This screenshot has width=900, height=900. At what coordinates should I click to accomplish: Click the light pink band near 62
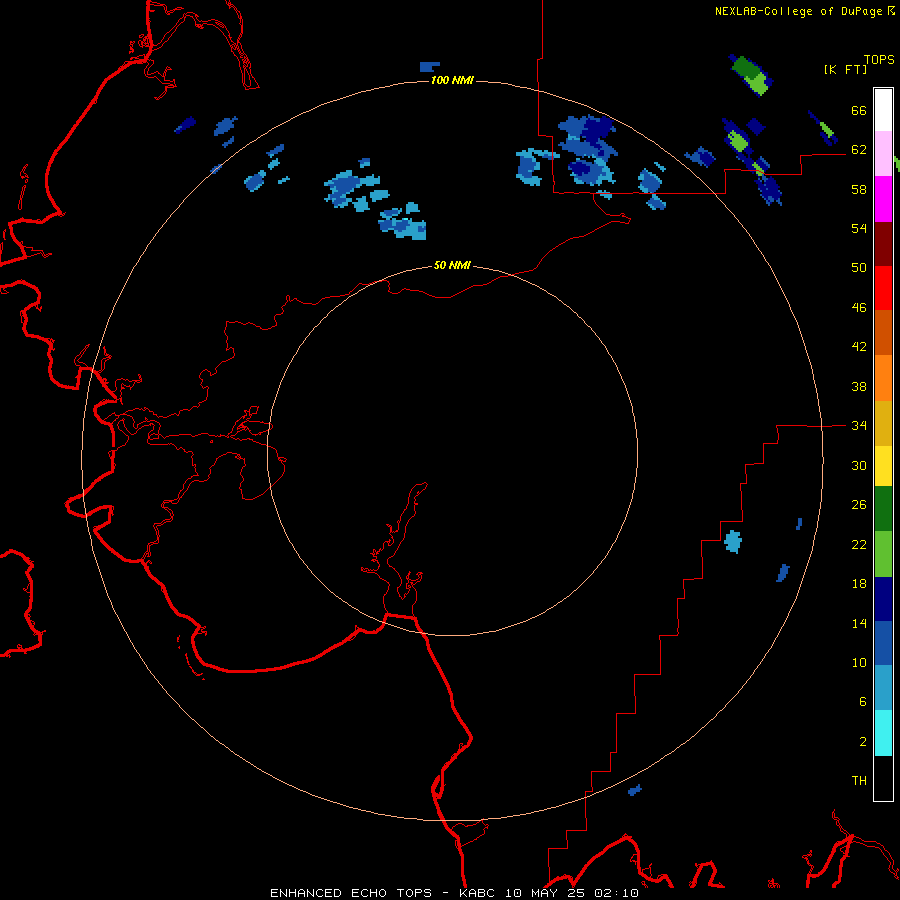pos(883,153)
